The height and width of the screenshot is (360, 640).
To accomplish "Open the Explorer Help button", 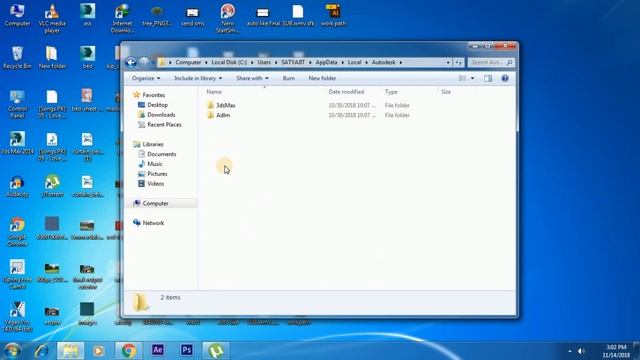I will tap(505, 78).
